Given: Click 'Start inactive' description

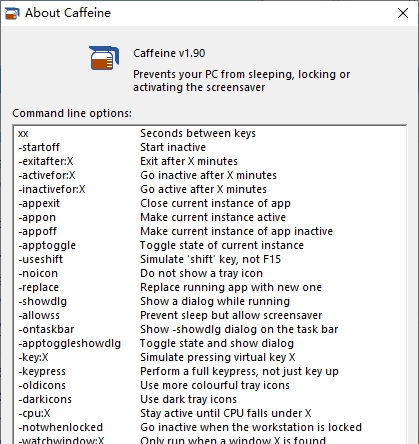Looking at the screenshot, I should point(173,147).
